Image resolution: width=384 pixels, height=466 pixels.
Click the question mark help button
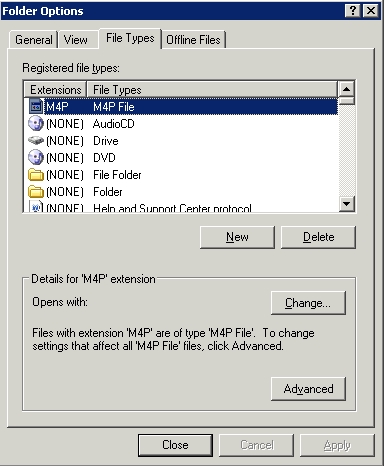point(353,11)
